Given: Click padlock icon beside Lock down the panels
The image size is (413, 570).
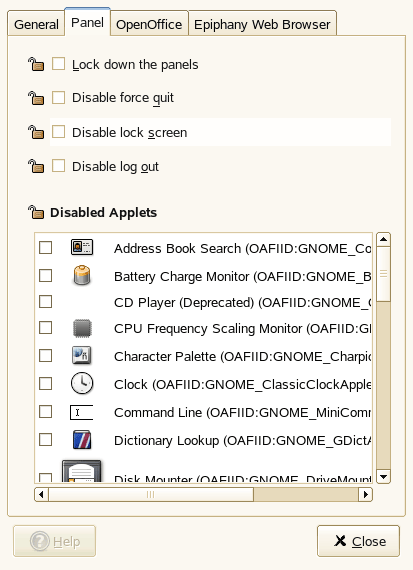Looking at the screenshot, I should tap(36, 64).
